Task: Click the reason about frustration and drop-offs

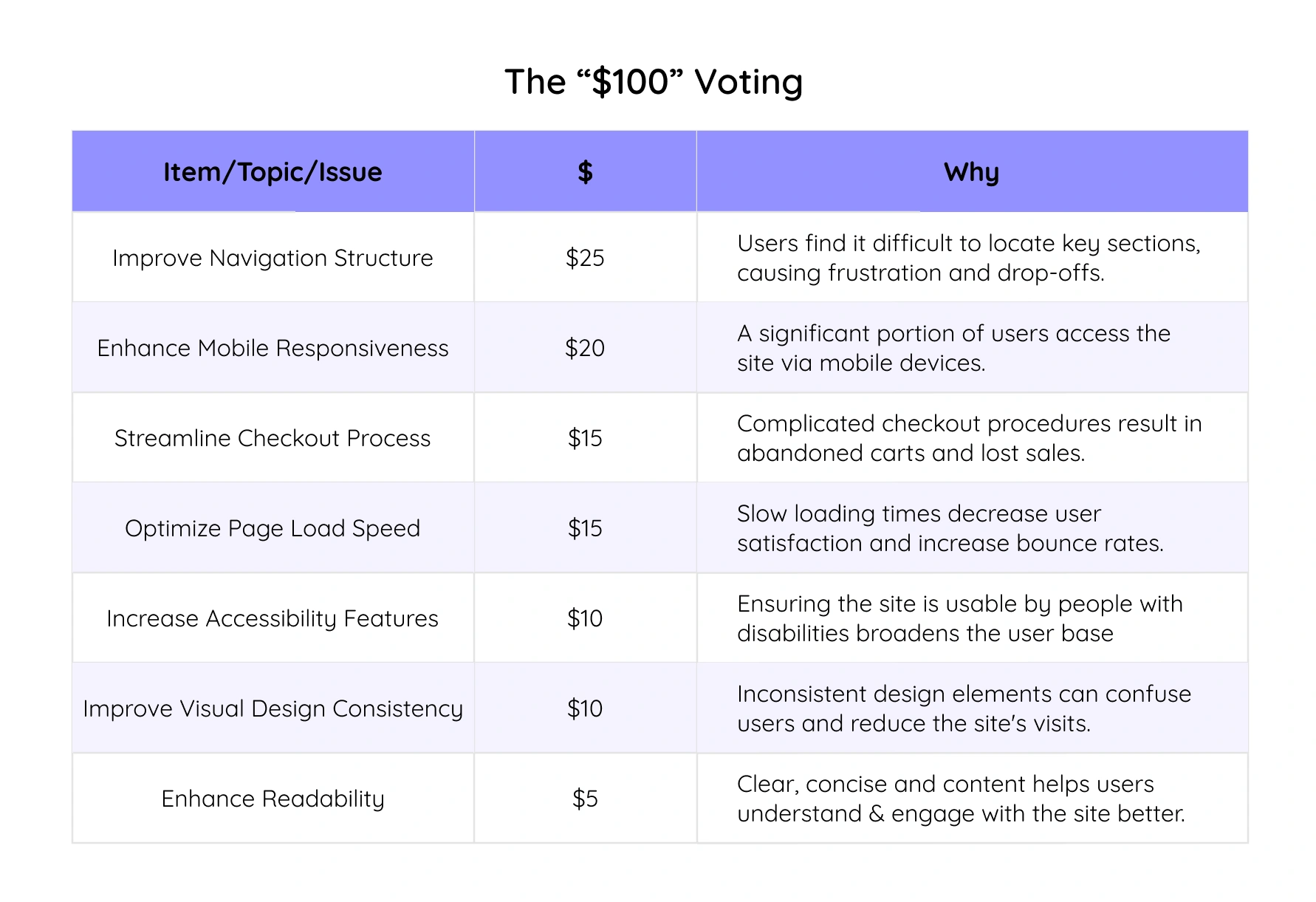Action: click(x=968, y=258)
